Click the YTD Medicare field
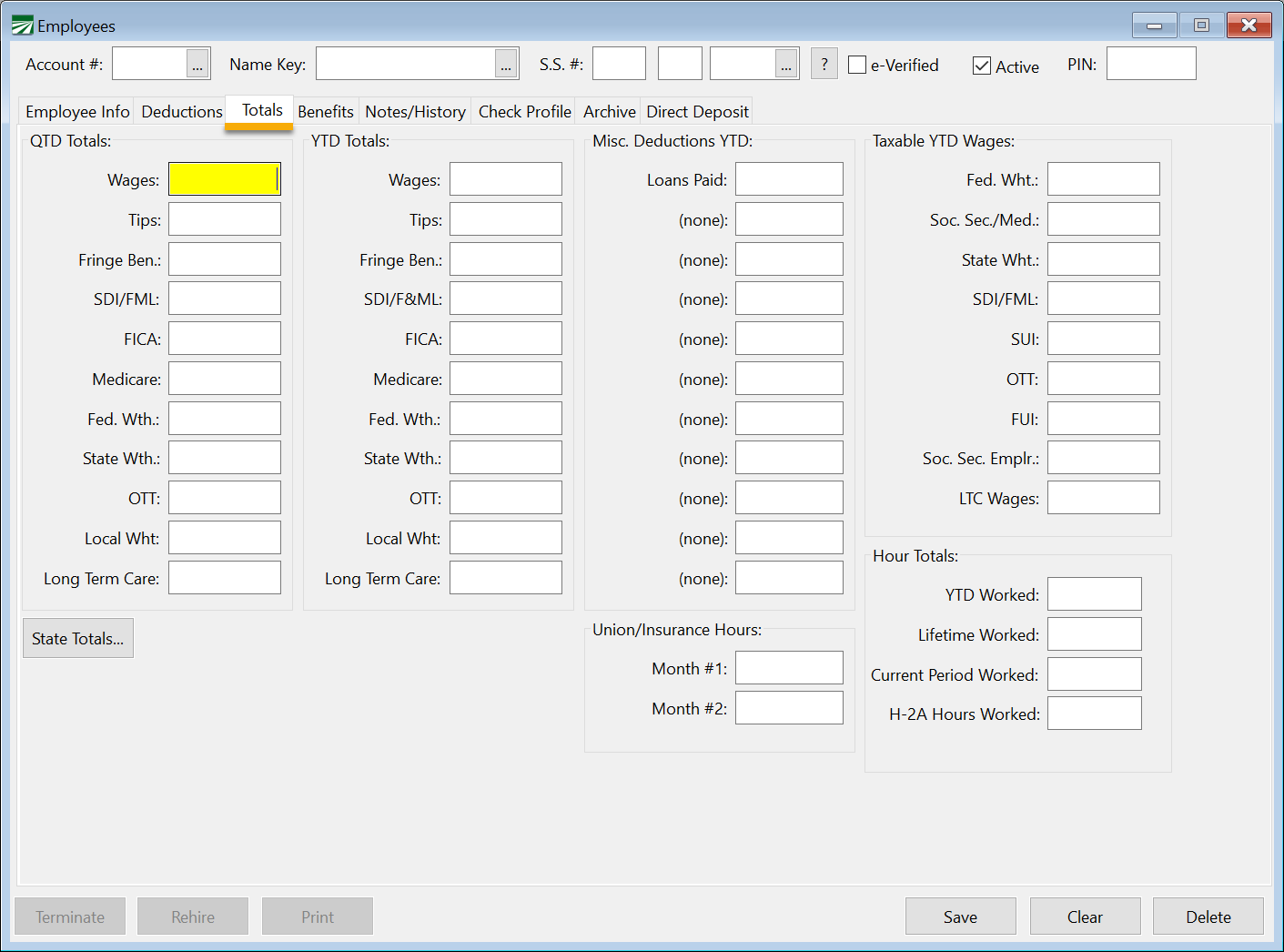 tap(506, 379)
